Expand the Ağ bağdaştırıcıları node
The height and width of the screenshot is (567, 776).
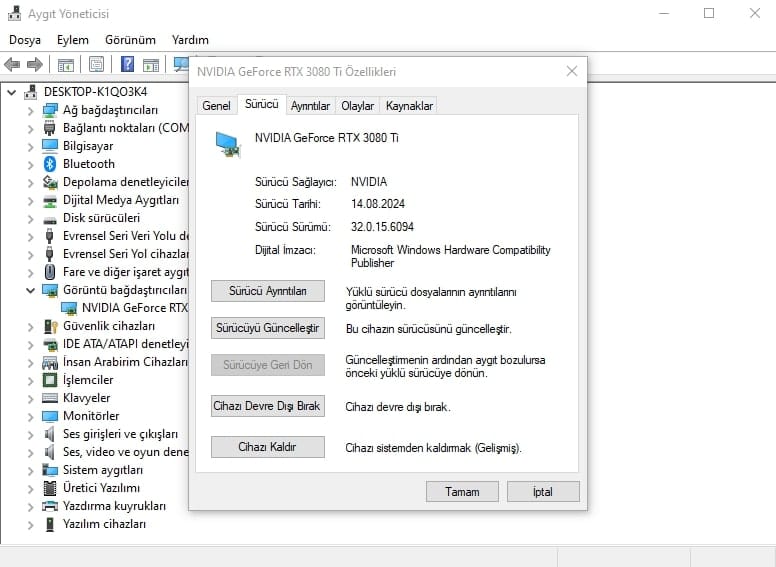31,111
